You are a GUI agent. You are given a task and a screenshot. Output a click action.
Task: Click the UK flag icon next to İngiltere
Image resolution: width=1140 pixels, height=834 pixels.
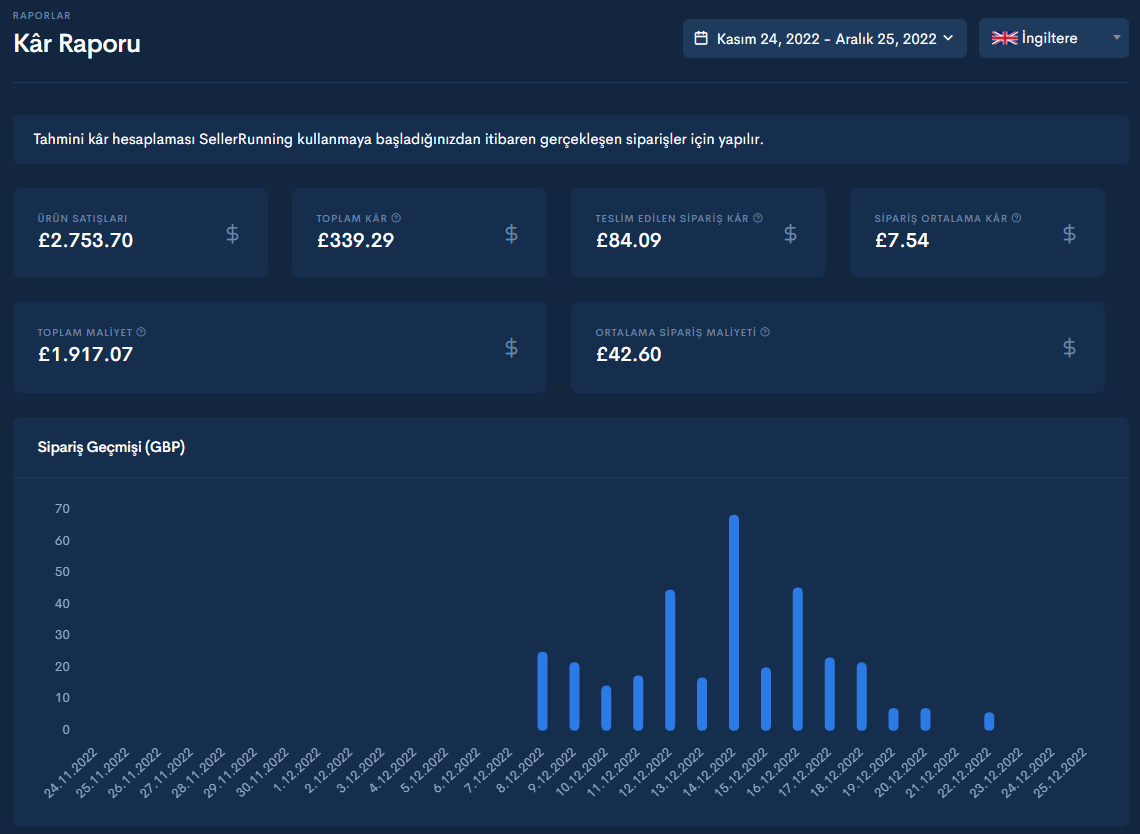point(1004,39)
